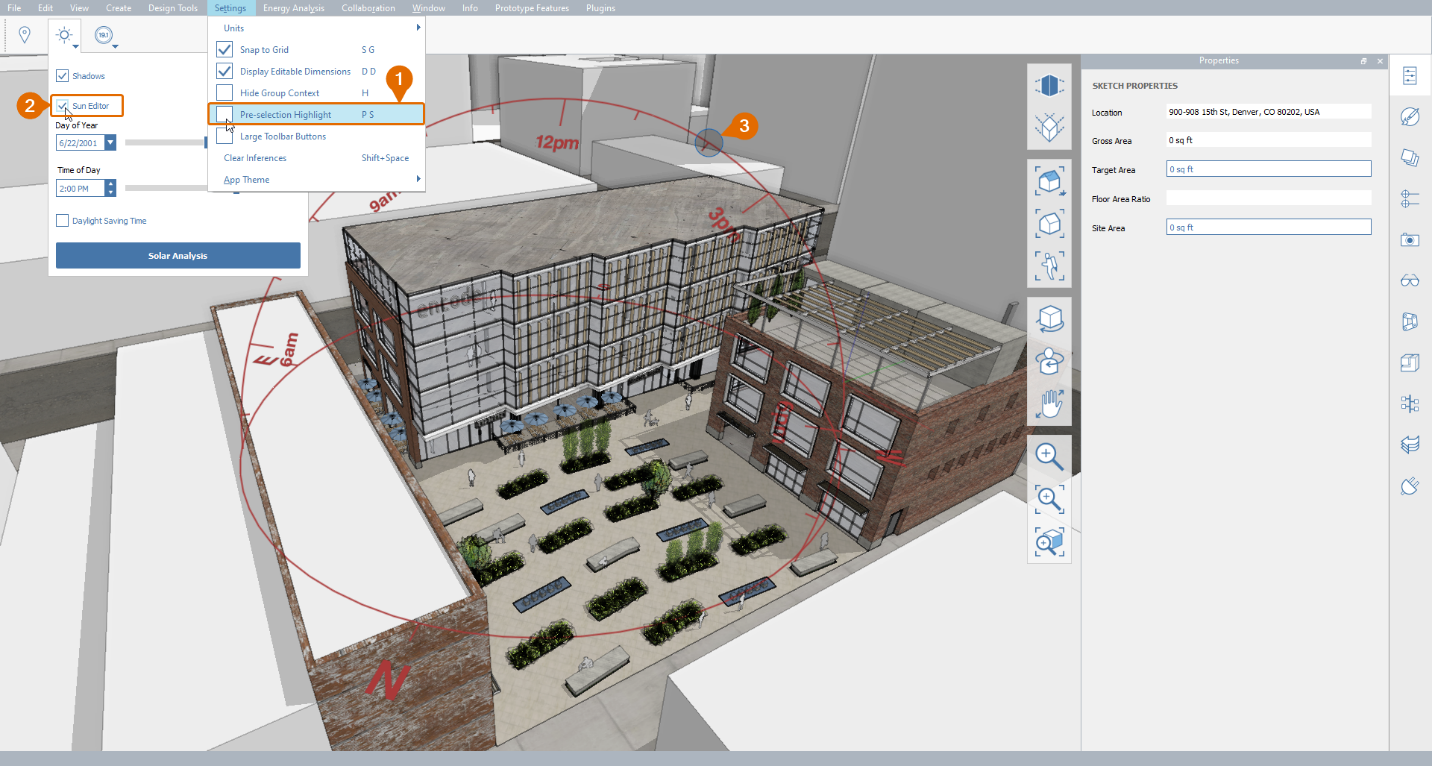The height and width of the screenshot is (766, 1432).
Task: Open the Layers panel icon
Action: [x=1410, y=158]
